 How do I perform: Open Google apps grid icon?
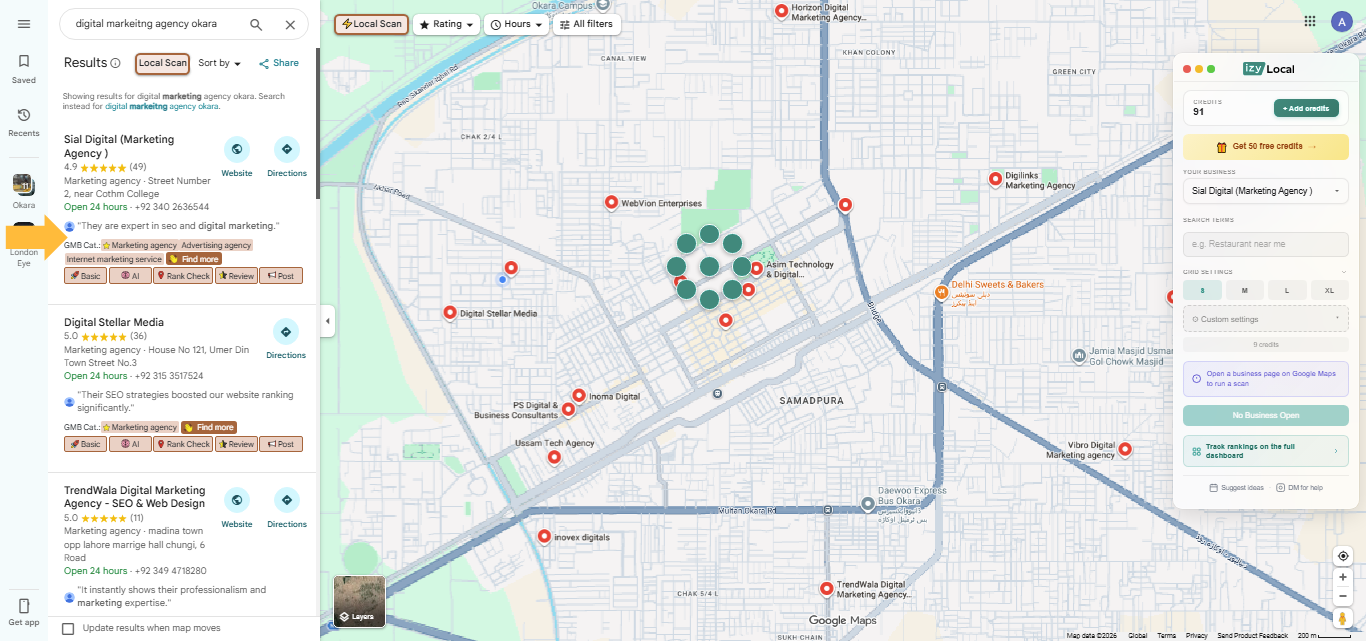[1310, 21]
